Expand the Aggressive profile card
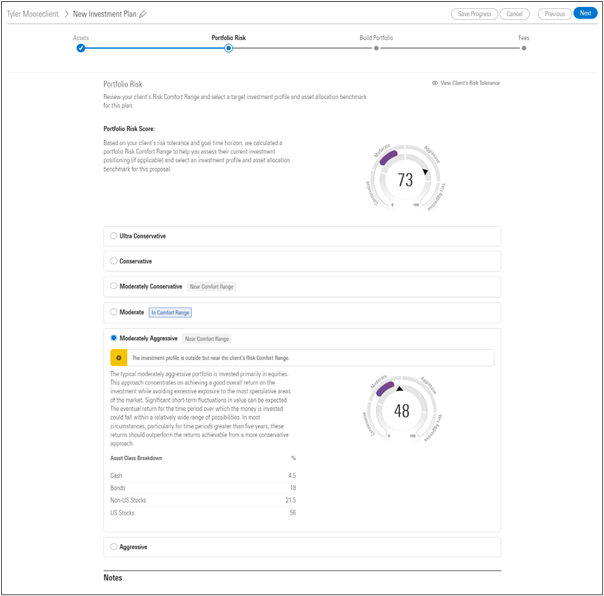The image size is (604, 596). tap(302, 547)
